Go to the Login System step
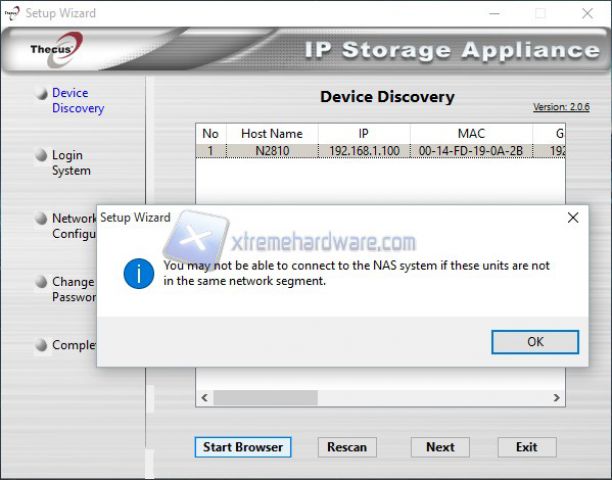Viewport: 612px width, 480px height. (x=70, y=163)
